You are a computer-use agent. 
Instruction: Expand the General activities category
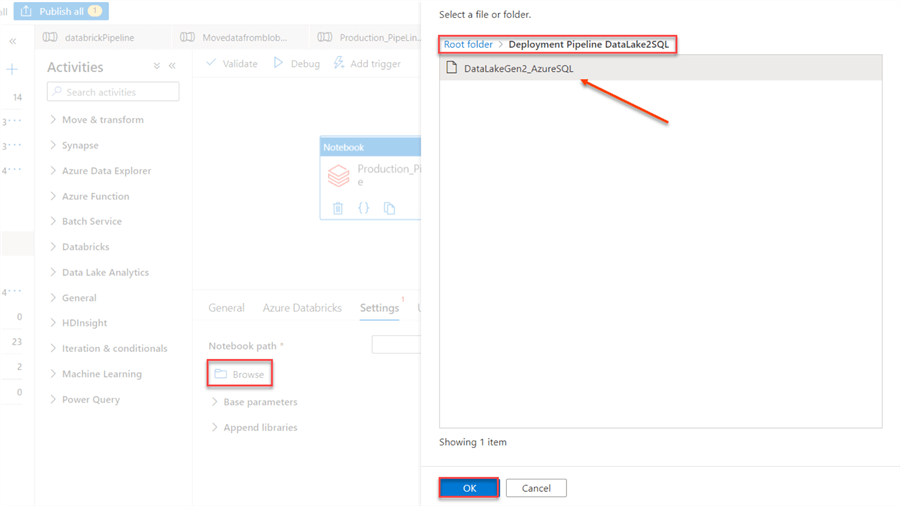point(79,298)
